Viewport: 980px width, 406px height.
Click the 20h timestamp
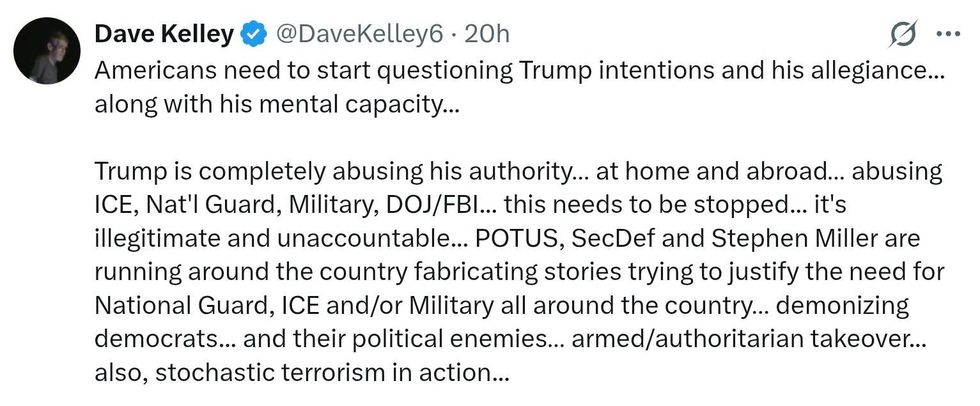[x=488, y=34]
